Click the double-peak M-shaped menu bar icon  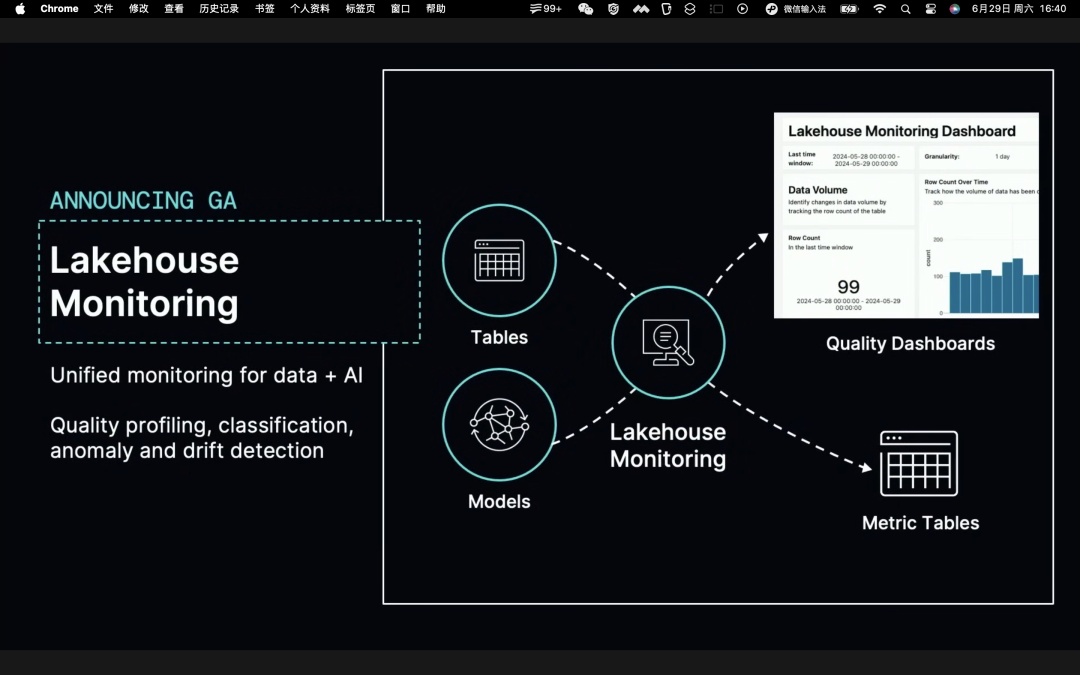point(641,9)
